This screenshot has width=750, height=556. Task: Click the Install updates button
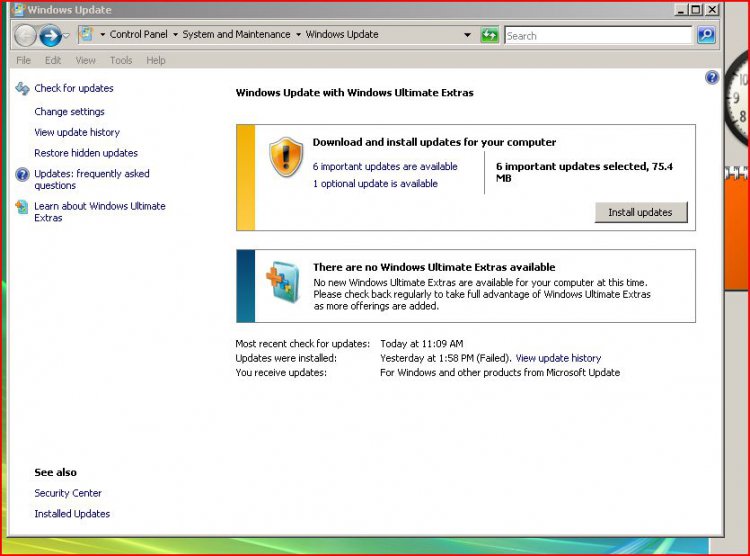coord(641,212)
